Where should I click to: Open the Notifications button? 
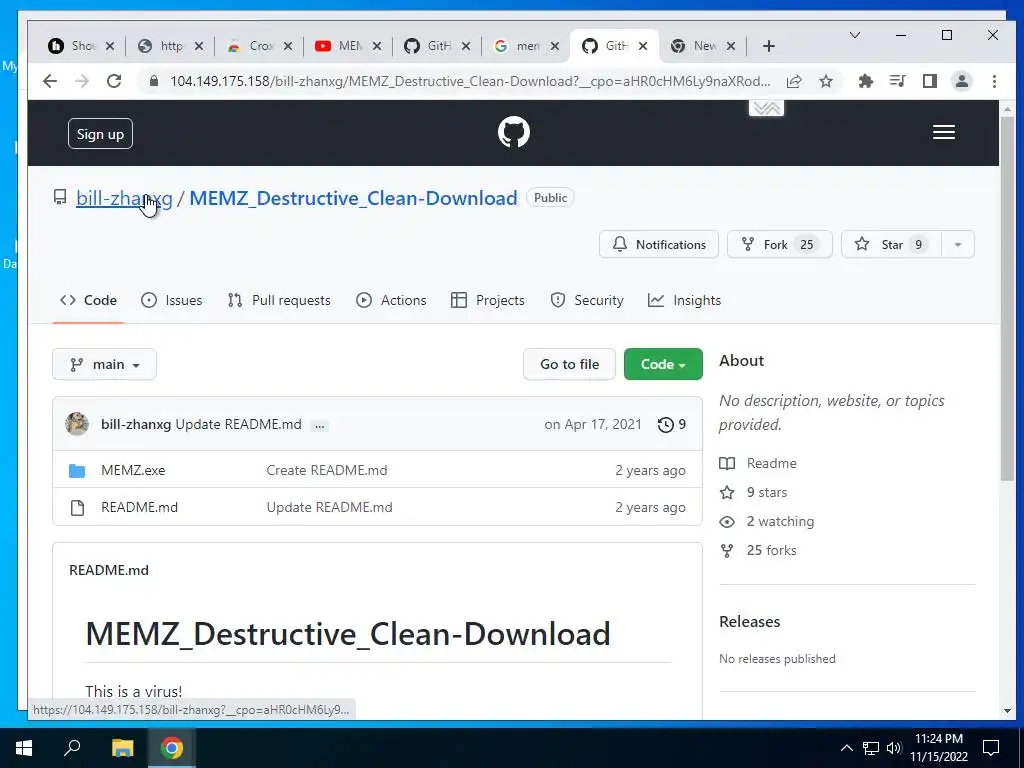click(x=658, y=244)
